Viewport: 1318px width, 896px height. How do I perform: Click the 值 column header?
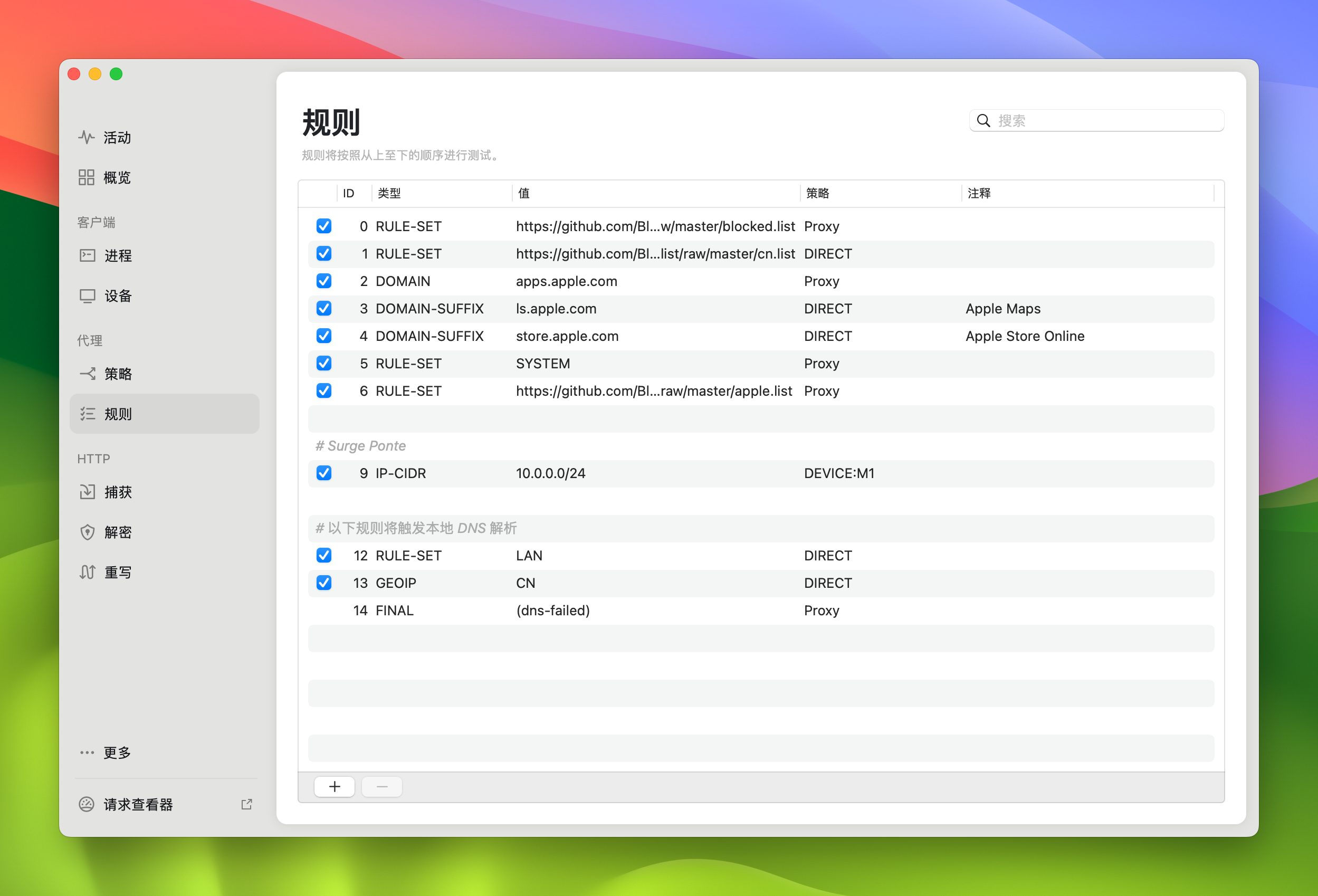click(524, 193)
